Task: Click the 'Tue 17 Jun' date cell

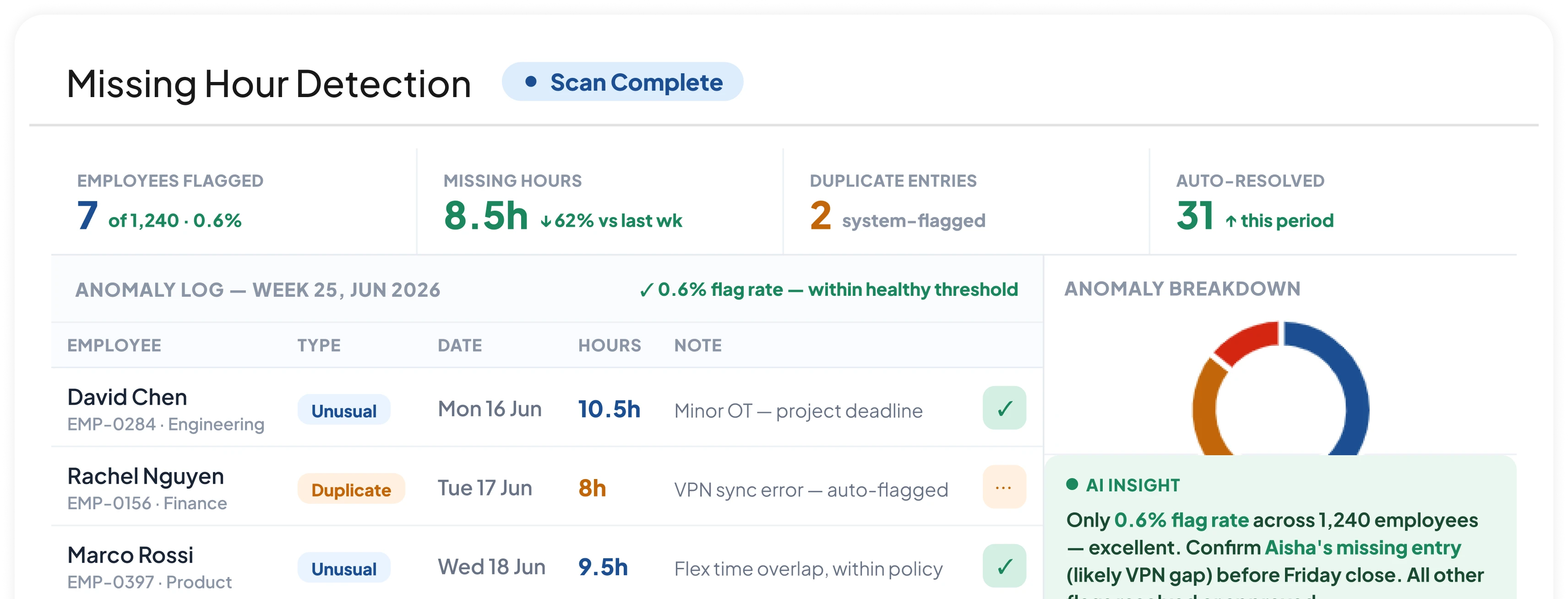Action: pos(485,488)
